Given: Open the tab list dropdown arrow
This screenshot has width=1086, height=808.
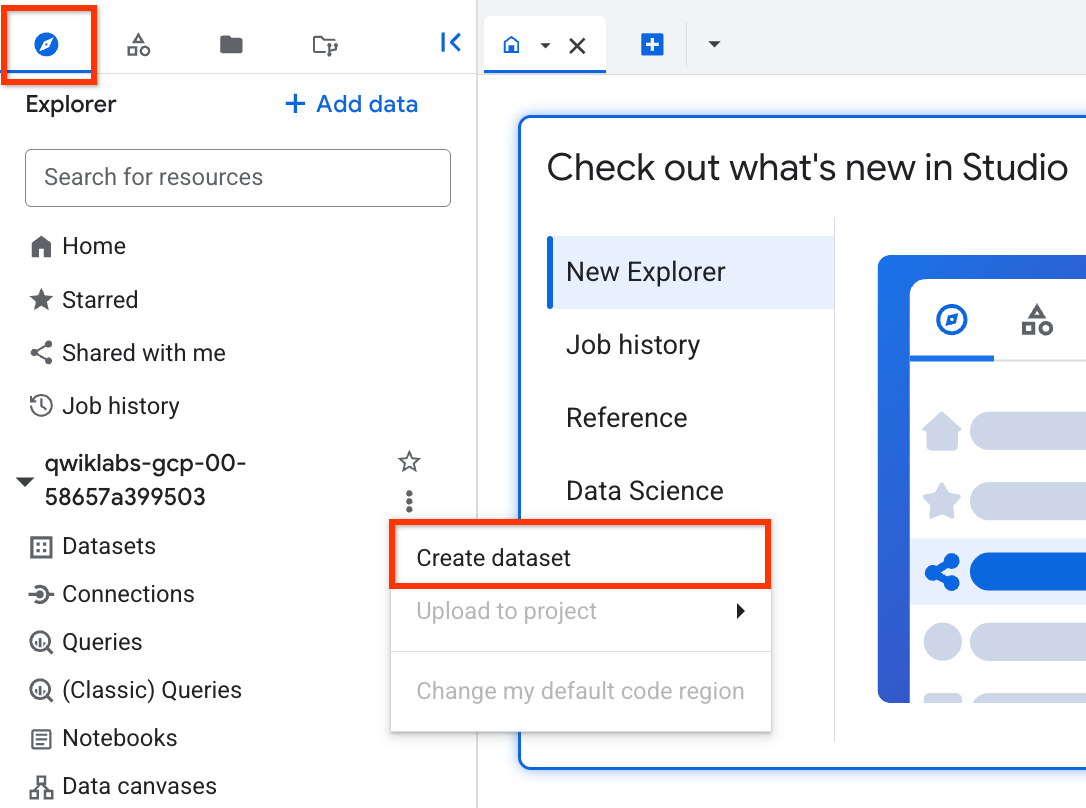Looking at the screenshot, I should click(x=713, y=45).
